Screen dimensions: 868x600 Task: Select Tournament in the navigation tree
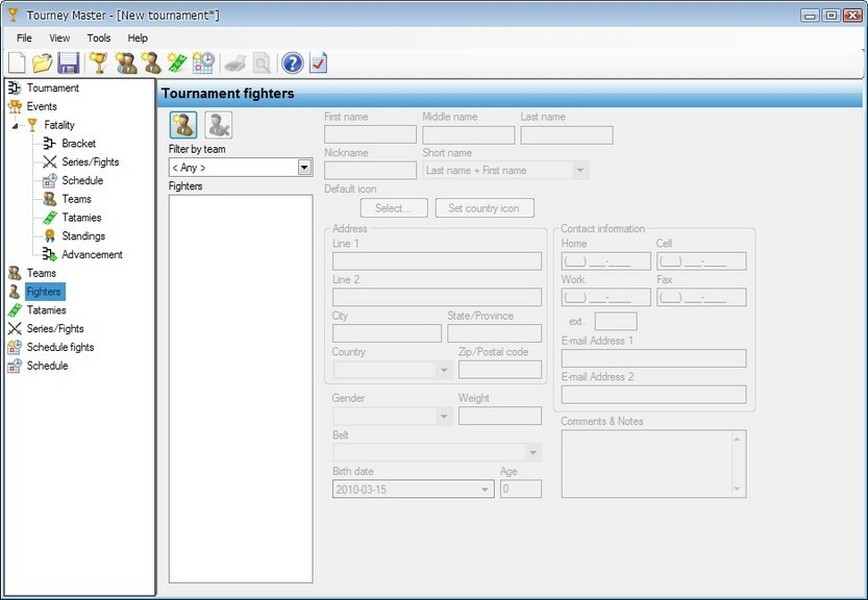coord(53,88)
